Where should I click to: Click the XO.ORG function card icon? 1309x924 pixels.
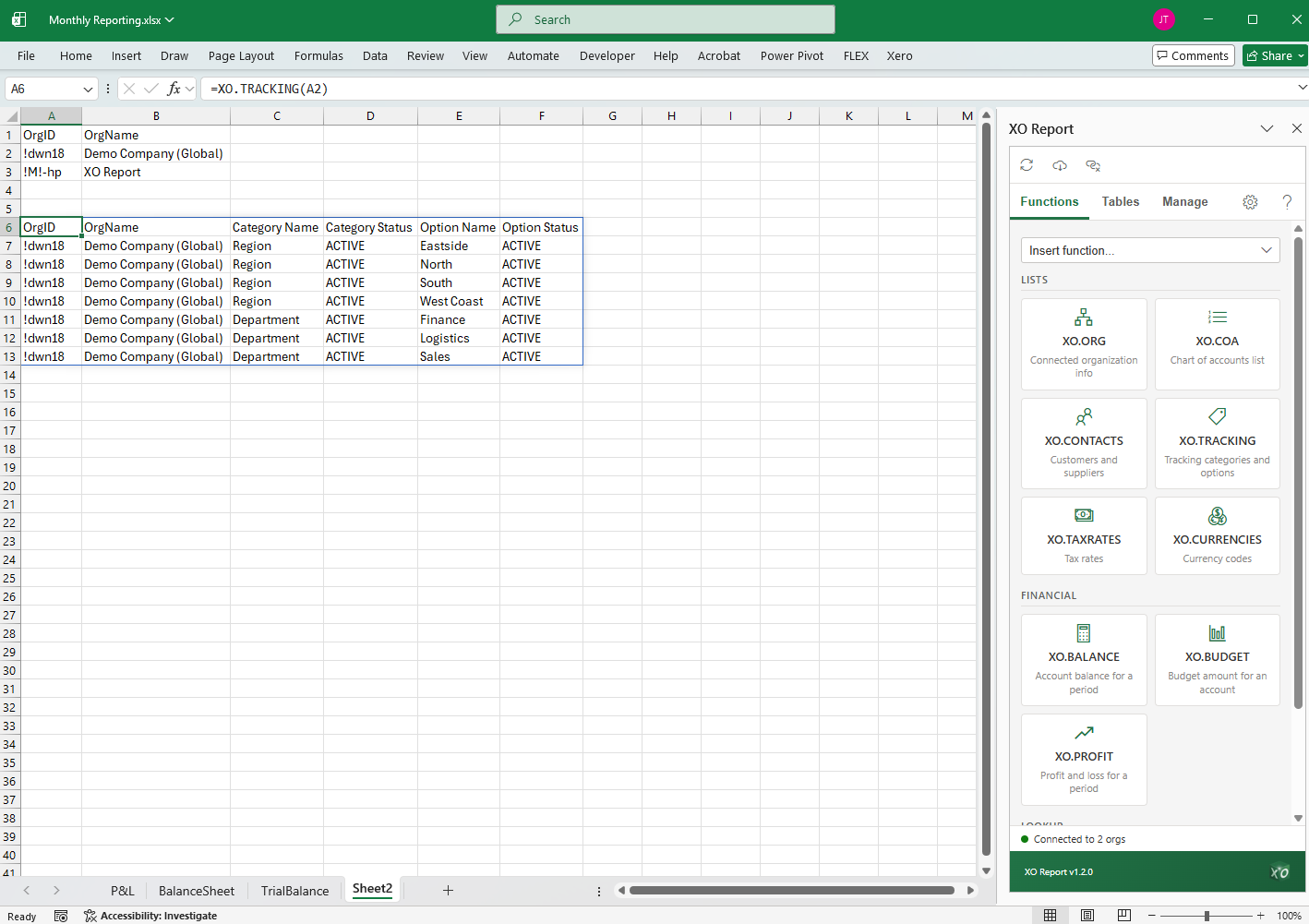click(1084, 318)
